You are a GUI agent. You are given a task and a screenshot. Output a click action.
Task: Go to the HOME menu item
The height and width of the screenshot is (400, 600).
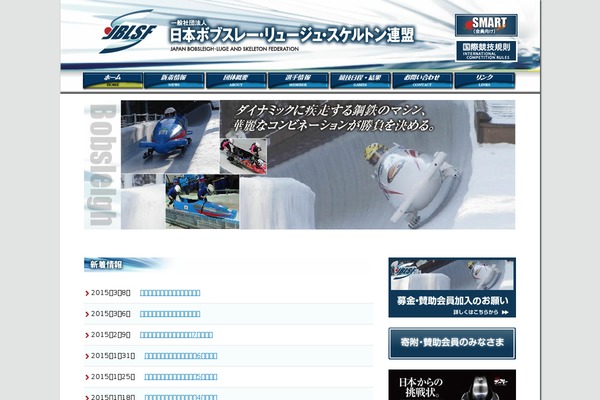113,80
